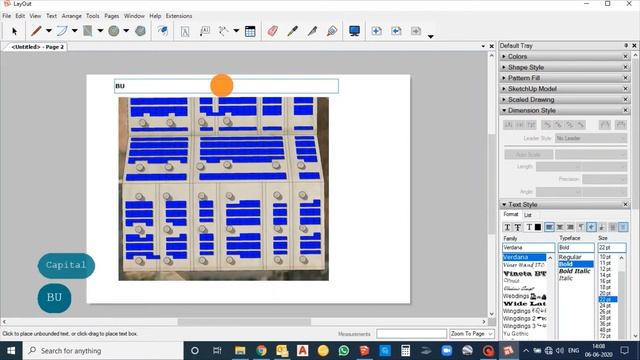
Task: Open the View menu
Action: (x=35, y=16)
